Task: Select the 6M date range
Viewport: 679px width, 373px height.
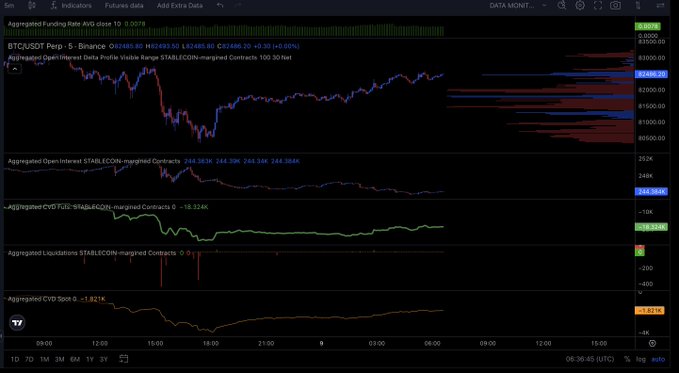Action: [x=75, y=359]
